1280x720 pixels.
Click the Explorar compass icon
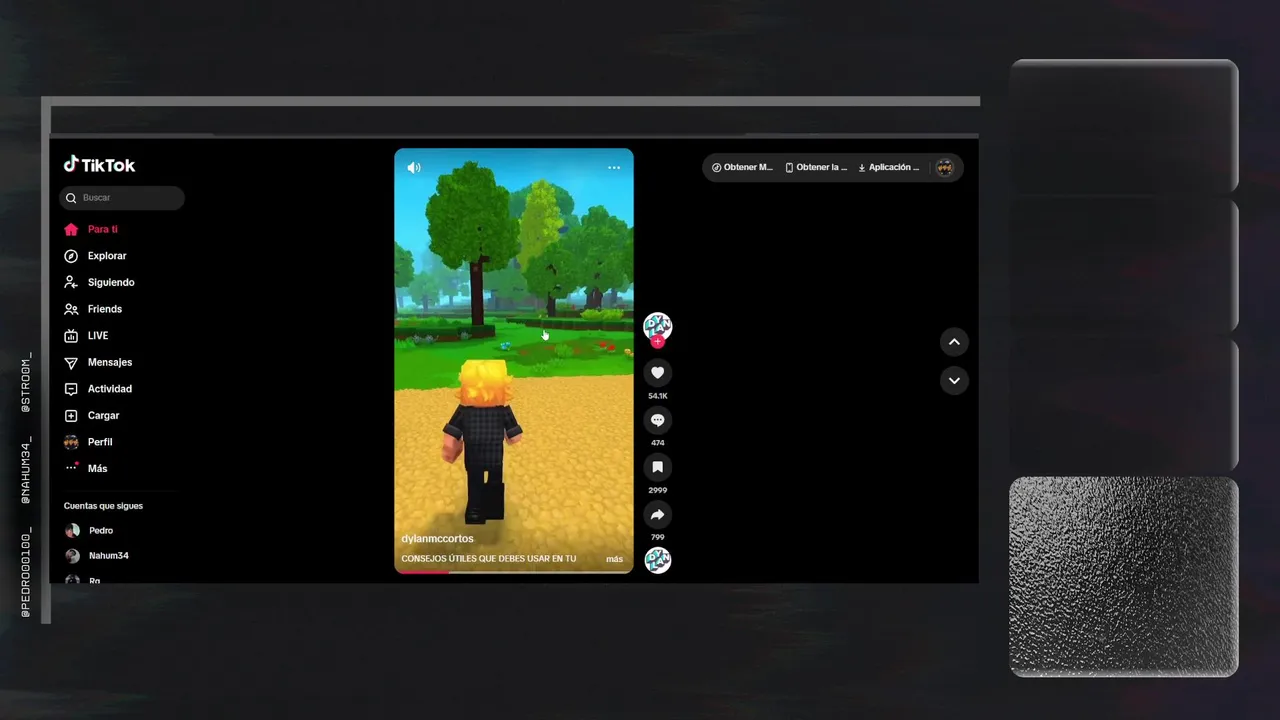coord(71,256)
